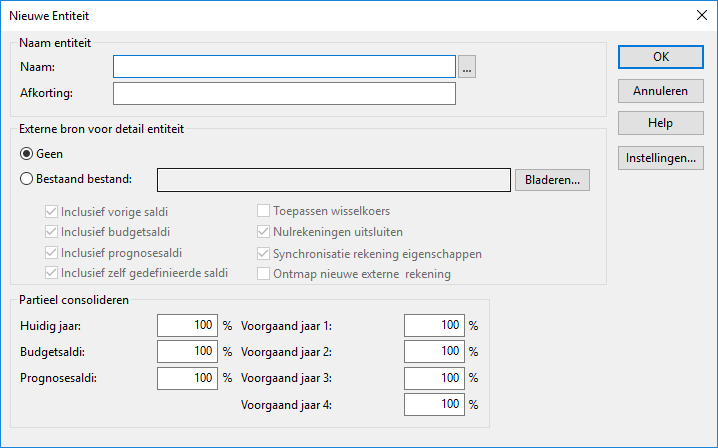Open the Help button

pyautogui.click(x=661, y=123)
